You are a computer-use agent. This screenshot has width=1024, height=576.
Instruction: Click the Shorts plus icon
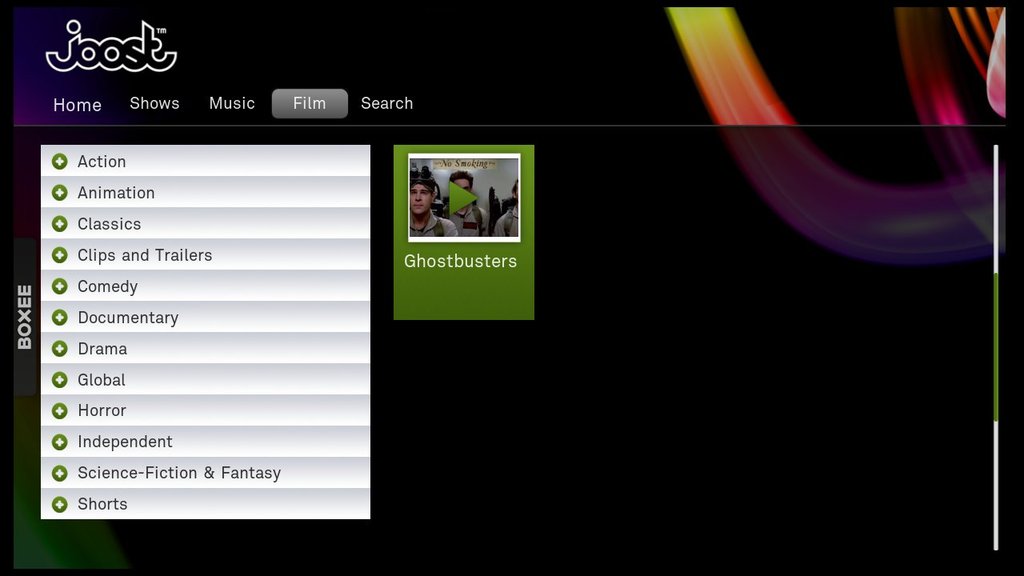pos(59,504)
